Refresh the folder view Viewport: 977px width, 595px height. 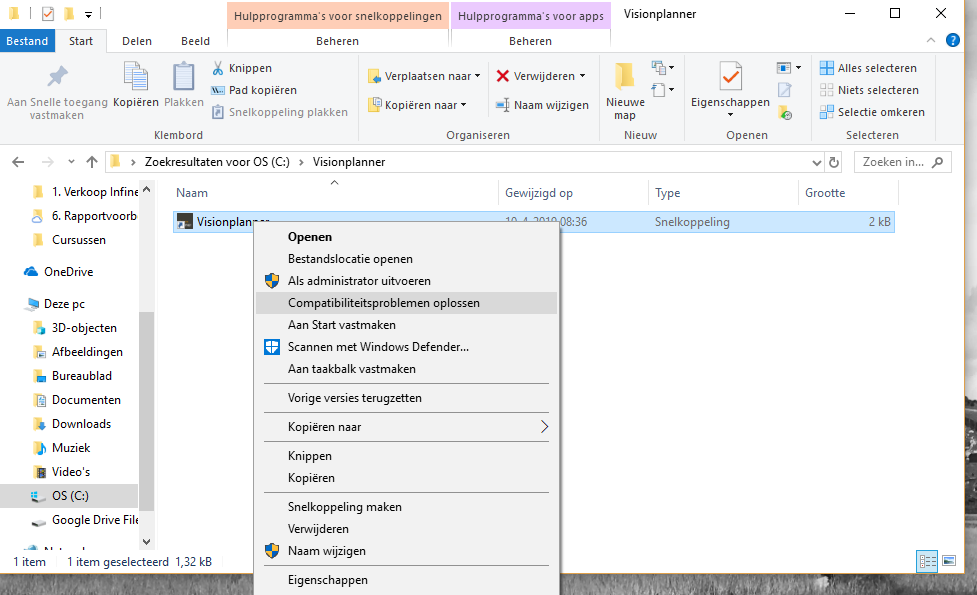pos(834,162)
